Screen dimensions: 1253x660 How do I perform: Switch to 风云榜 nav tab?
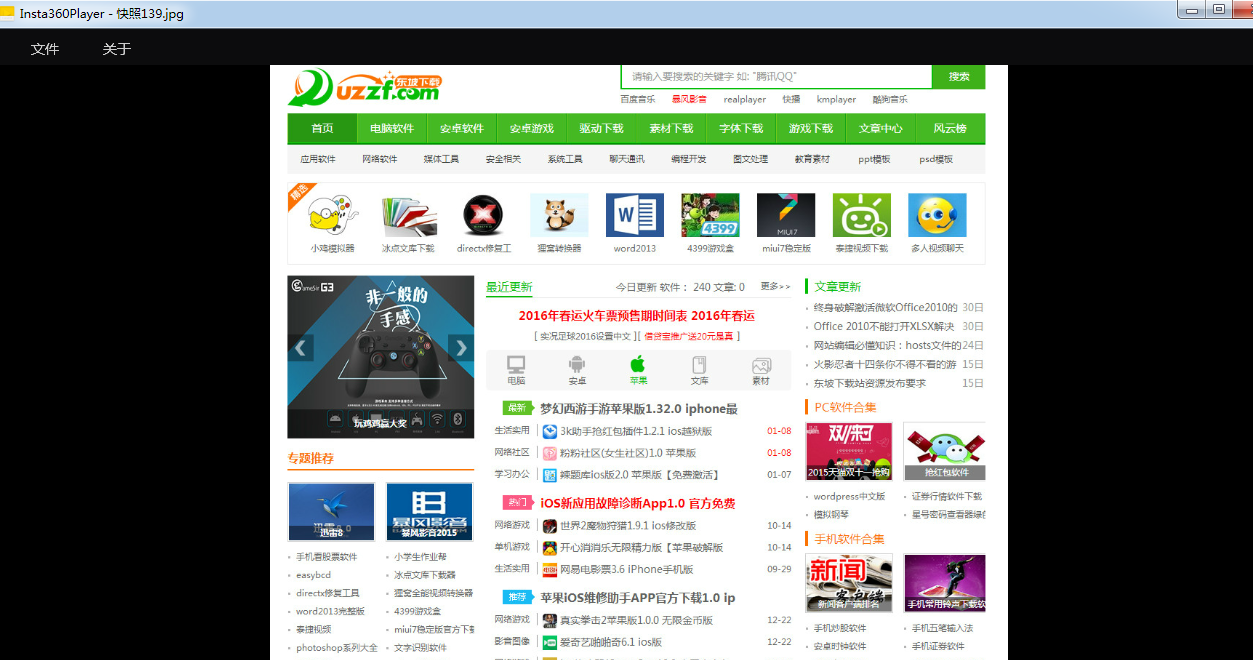[x=950, y=128]
